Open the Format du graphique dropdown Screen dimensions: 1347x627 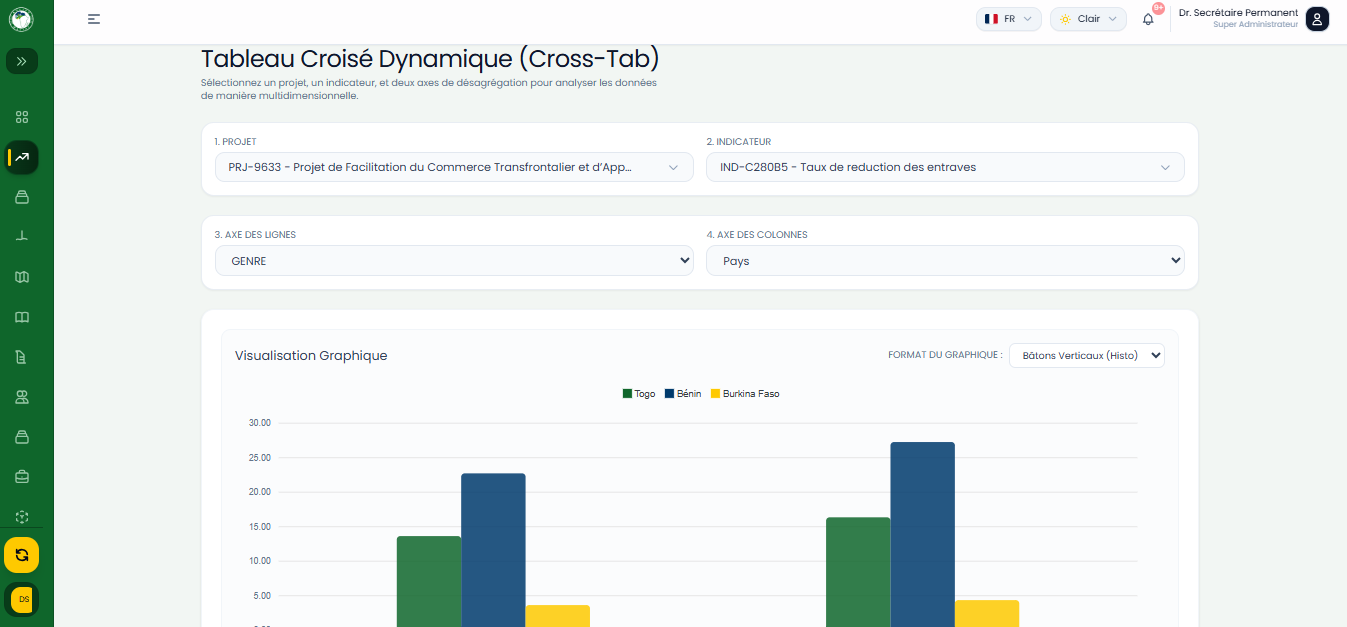(1087, 355)
